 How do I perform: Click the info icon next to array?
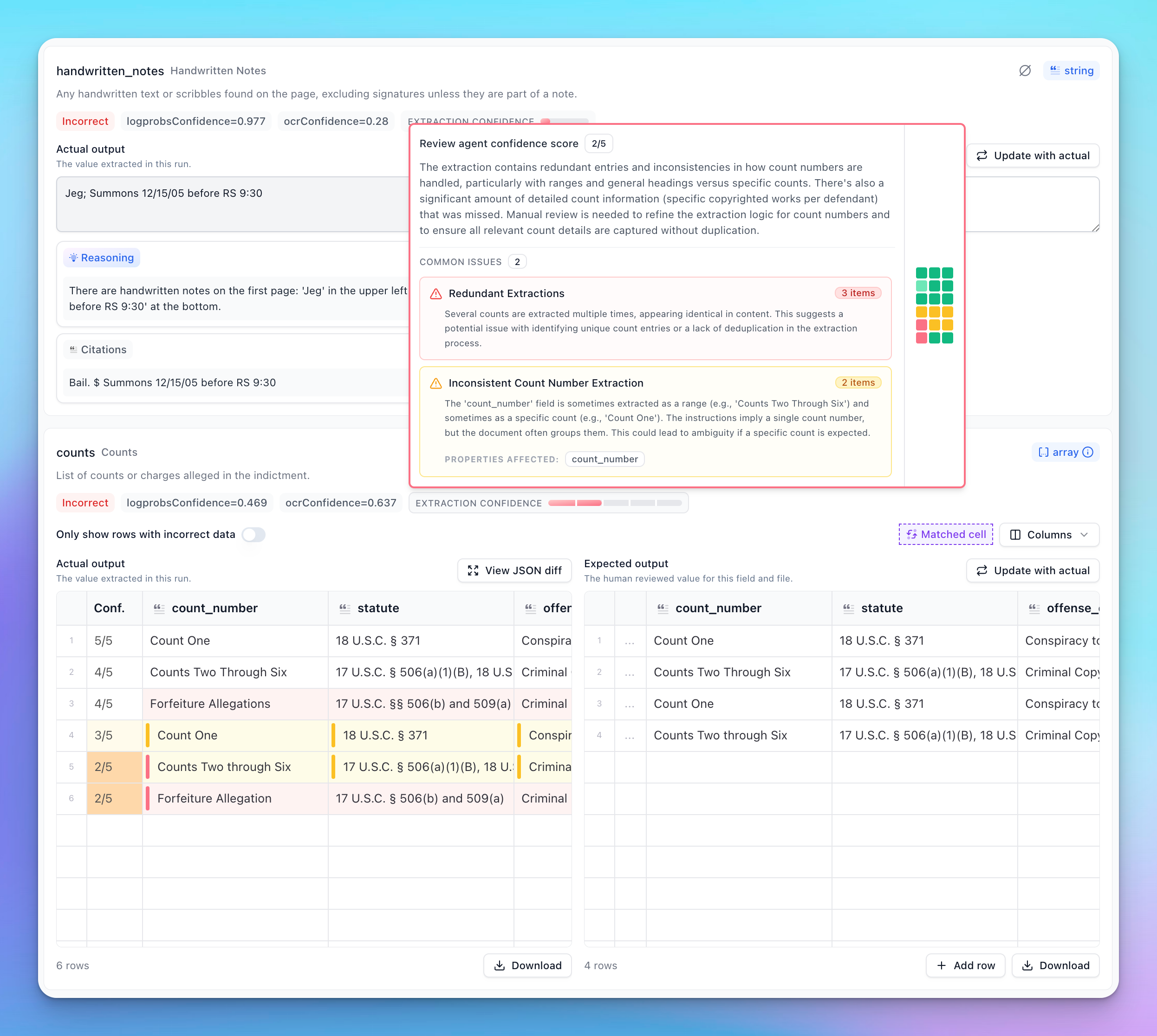click(x=1088, y=452)
